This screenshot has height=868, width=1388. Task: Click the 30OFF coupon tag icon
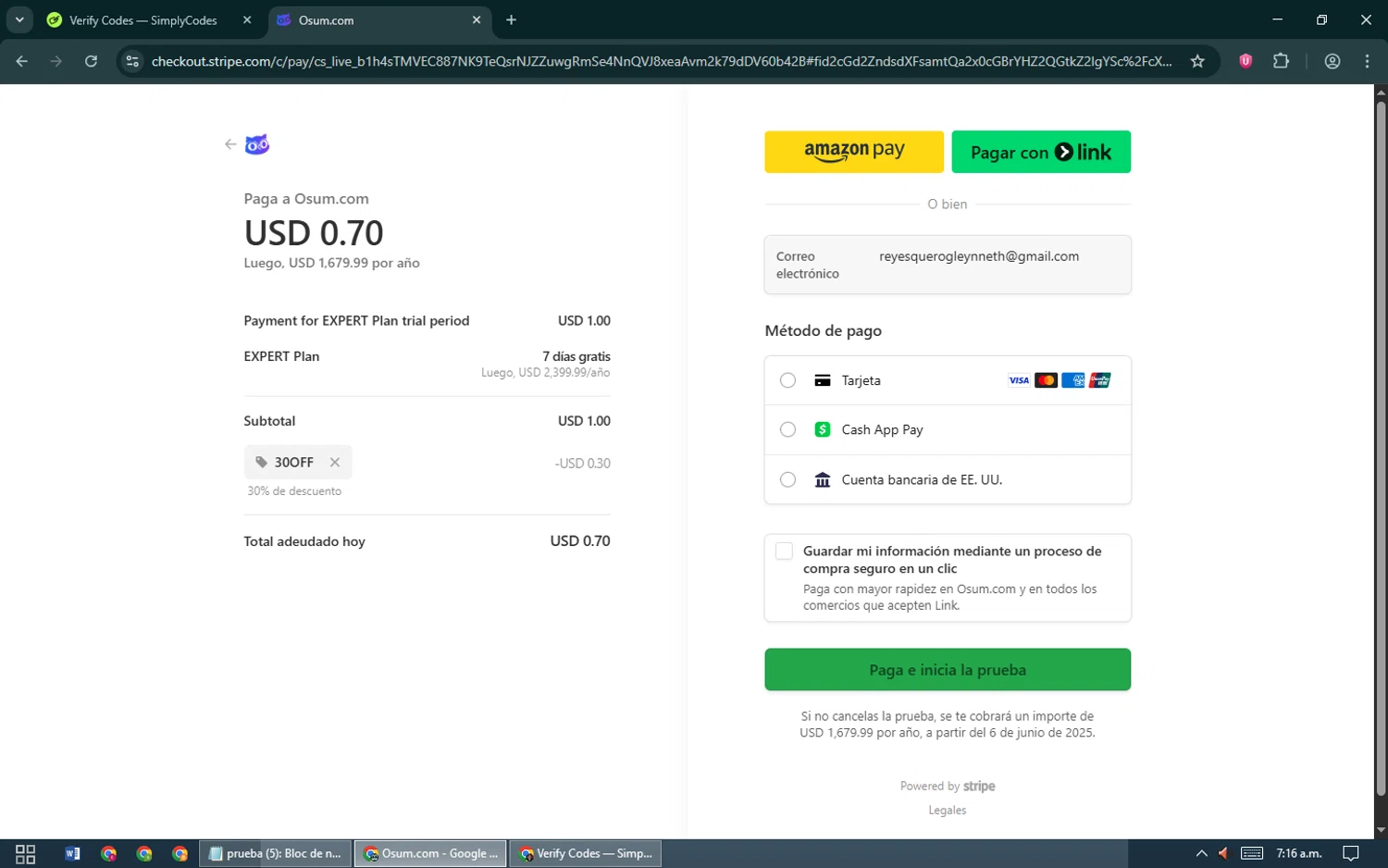pyautogui.click(x=262, y=462)
